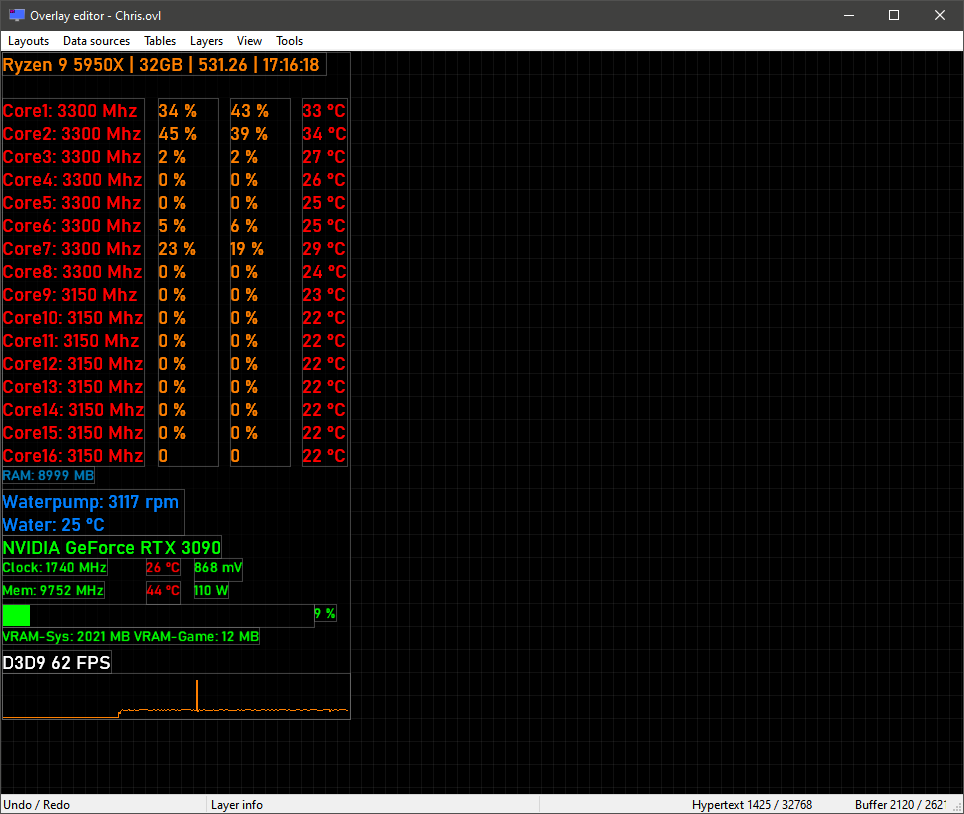Click the Layer info status bar field
This screenshot has width=964, height=814.
click(x=373, y=804)
